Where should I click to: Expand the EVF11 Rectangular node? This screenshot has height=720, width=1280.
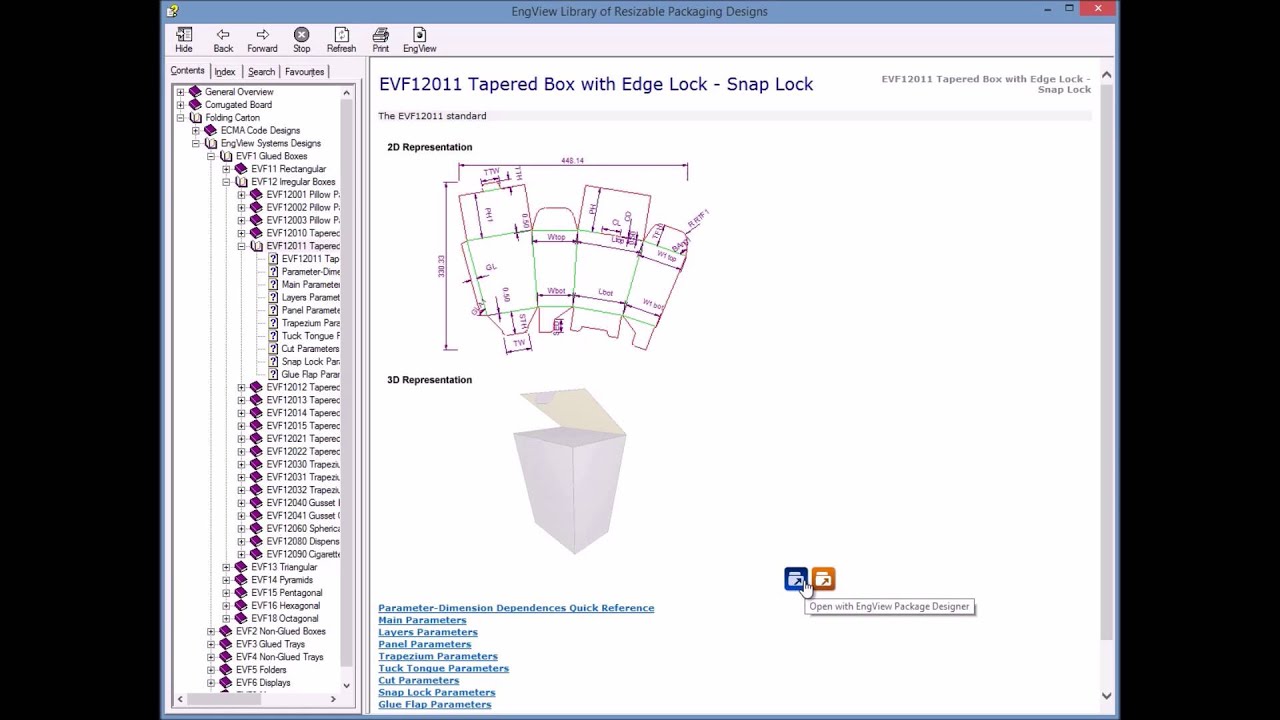226,170
